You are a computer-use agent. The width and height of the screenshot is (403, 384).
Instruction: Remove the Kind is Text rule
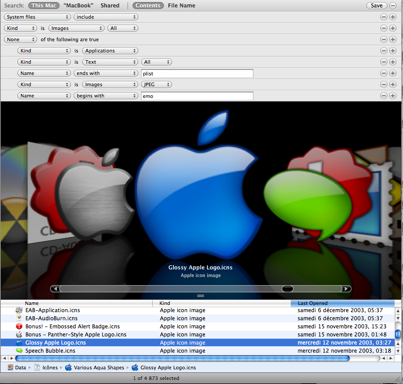tap(384, 62)
